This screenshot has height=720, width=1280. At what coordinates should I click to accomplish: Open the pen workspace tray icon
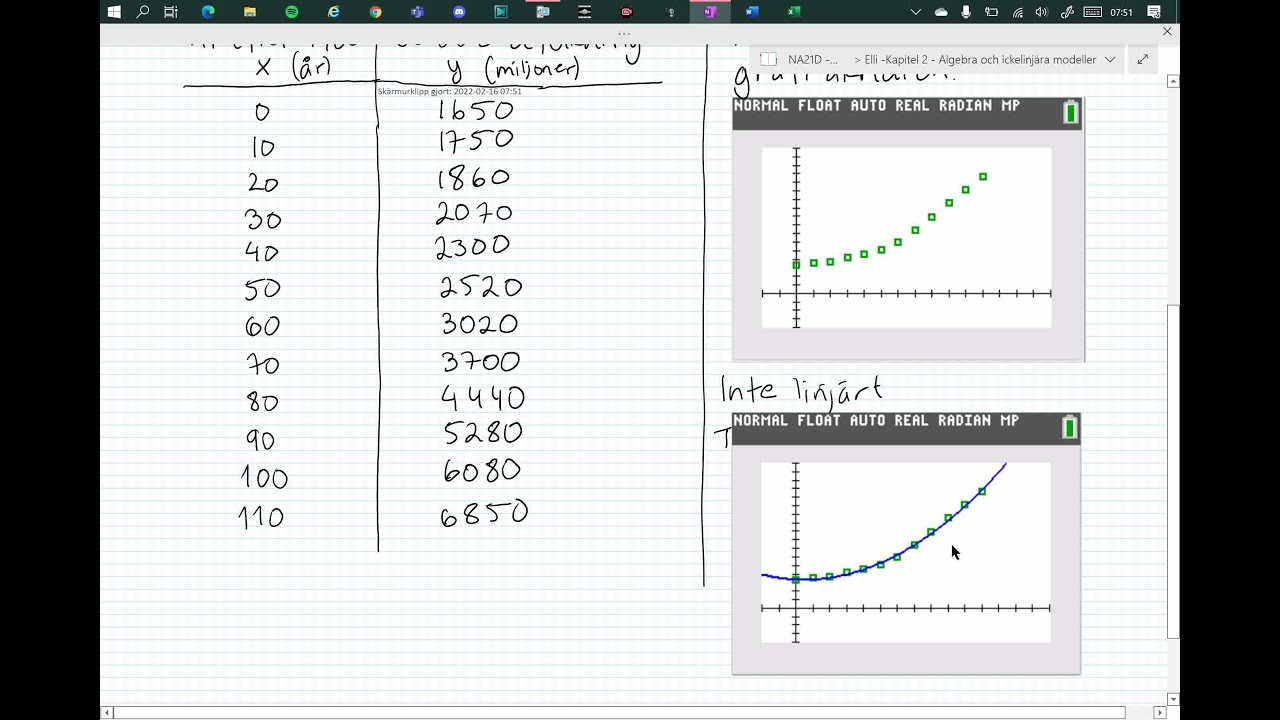coord(1067,12)
